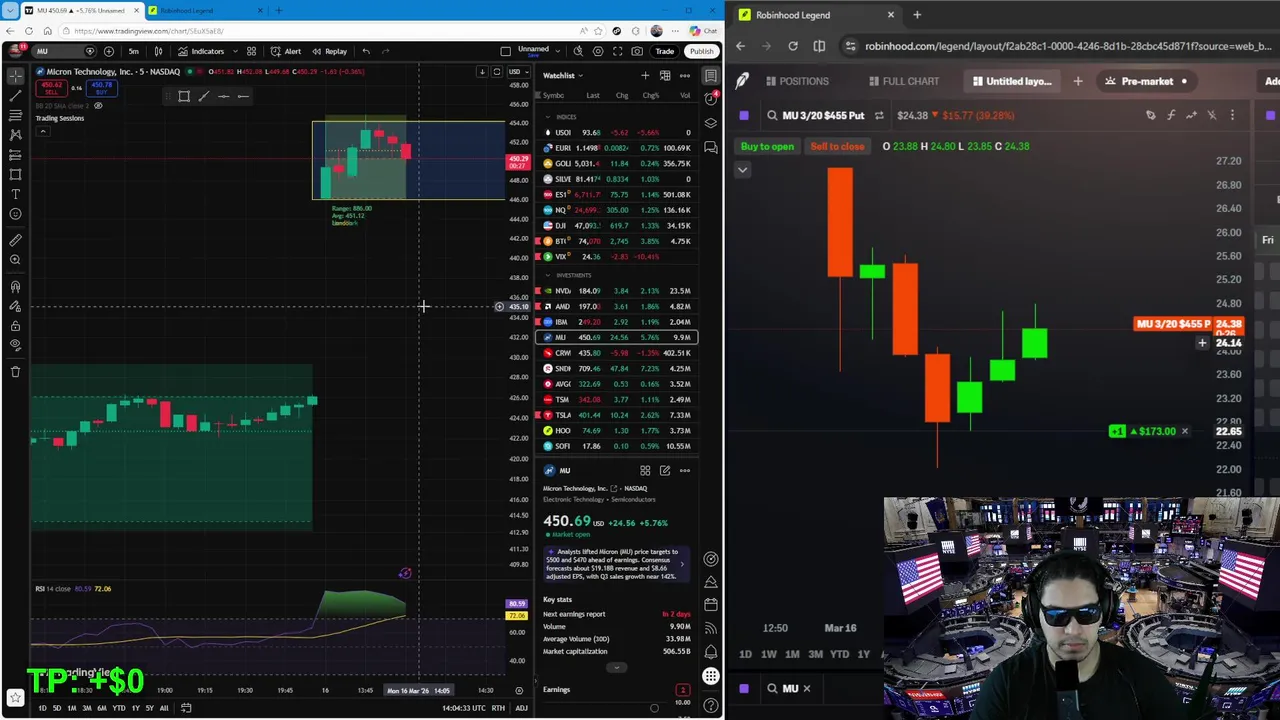Select NVDA row in watchlist
Viewport: 1280px width, 720px height.
tap(615, 291)
